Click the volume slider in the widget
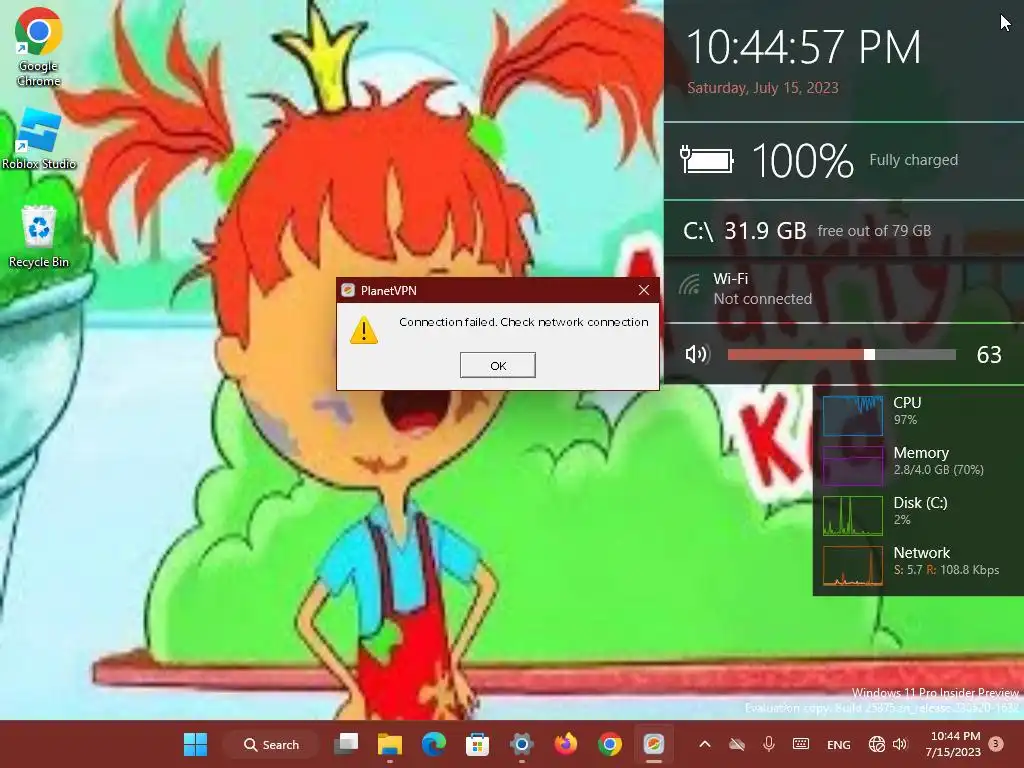The height and width of the screenshot is (768, 1024). (x=841, y=355)
